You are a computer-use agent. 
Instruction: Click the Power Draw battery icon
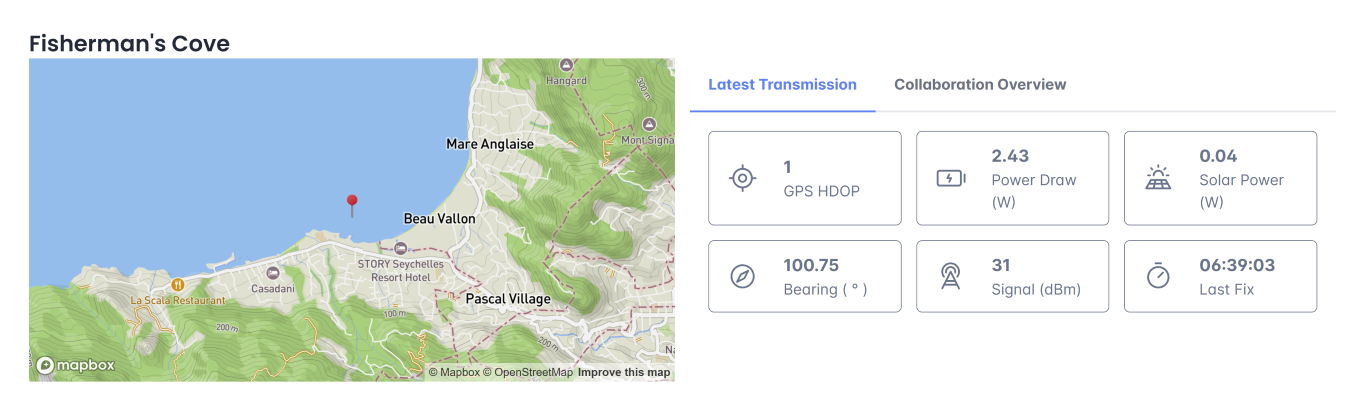point(950,178)
